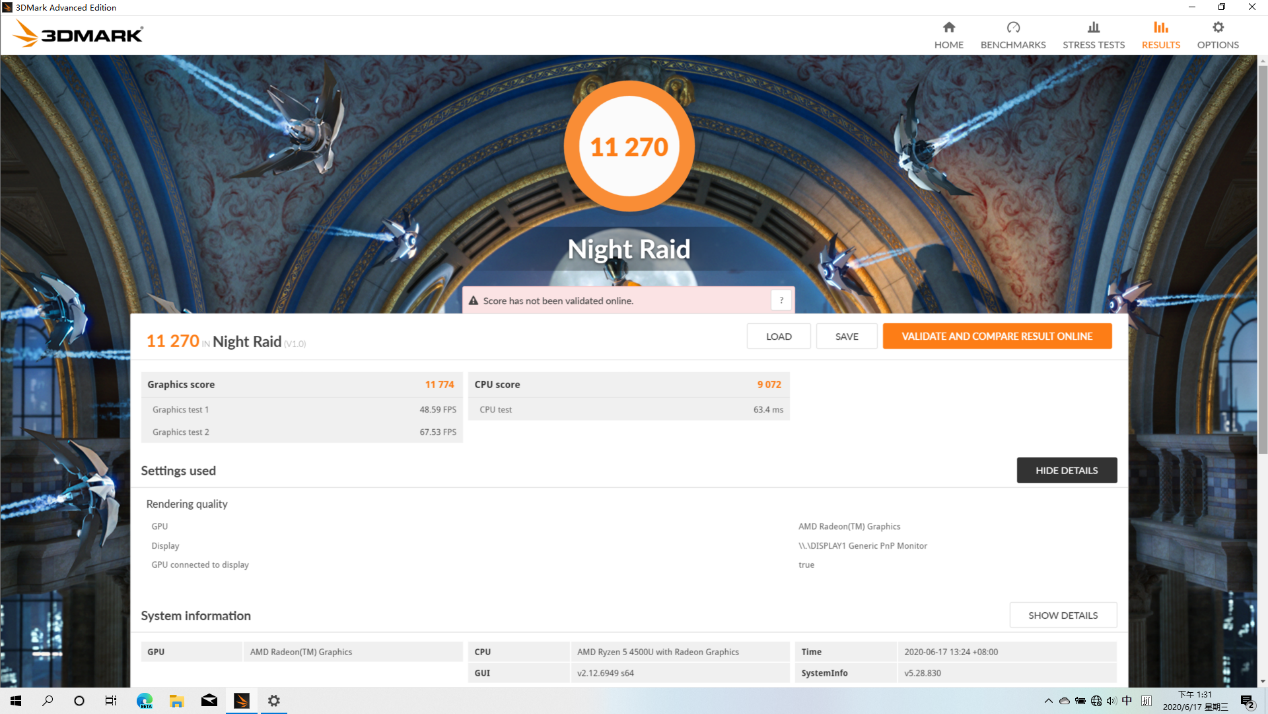
Task: Open Windows search from the taskbar
Action: coord(47,701)
